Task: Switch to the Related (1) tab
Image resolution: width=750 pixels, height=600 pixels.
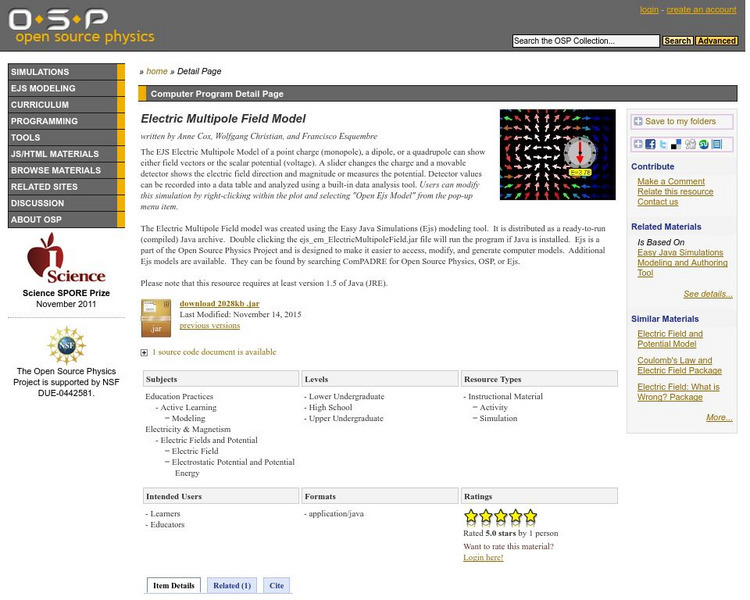Action: pos(232,586)
